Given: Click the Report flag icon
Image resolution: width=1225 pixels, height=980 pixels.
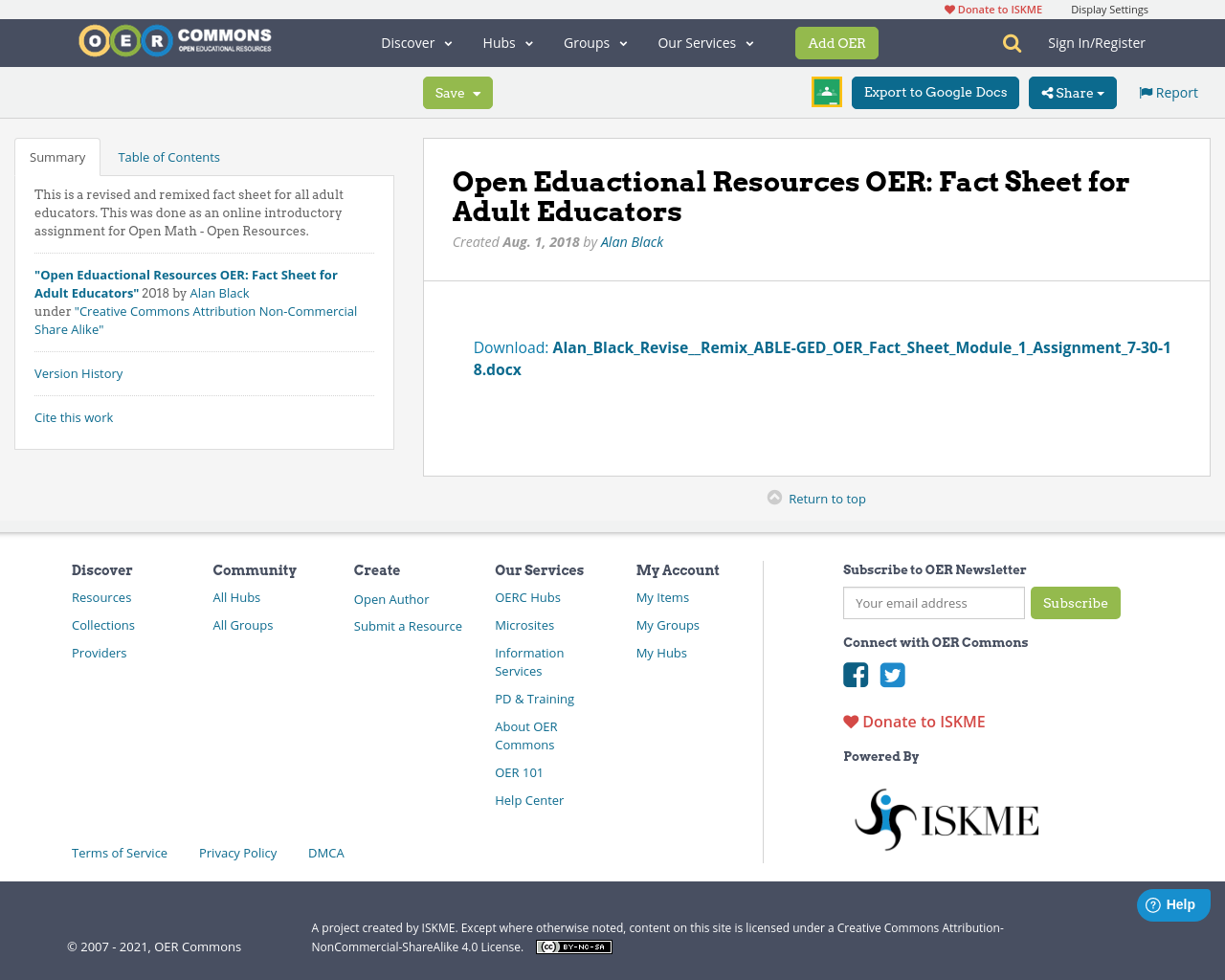Looking at the screenshot, I should (x=1146, y=91).
